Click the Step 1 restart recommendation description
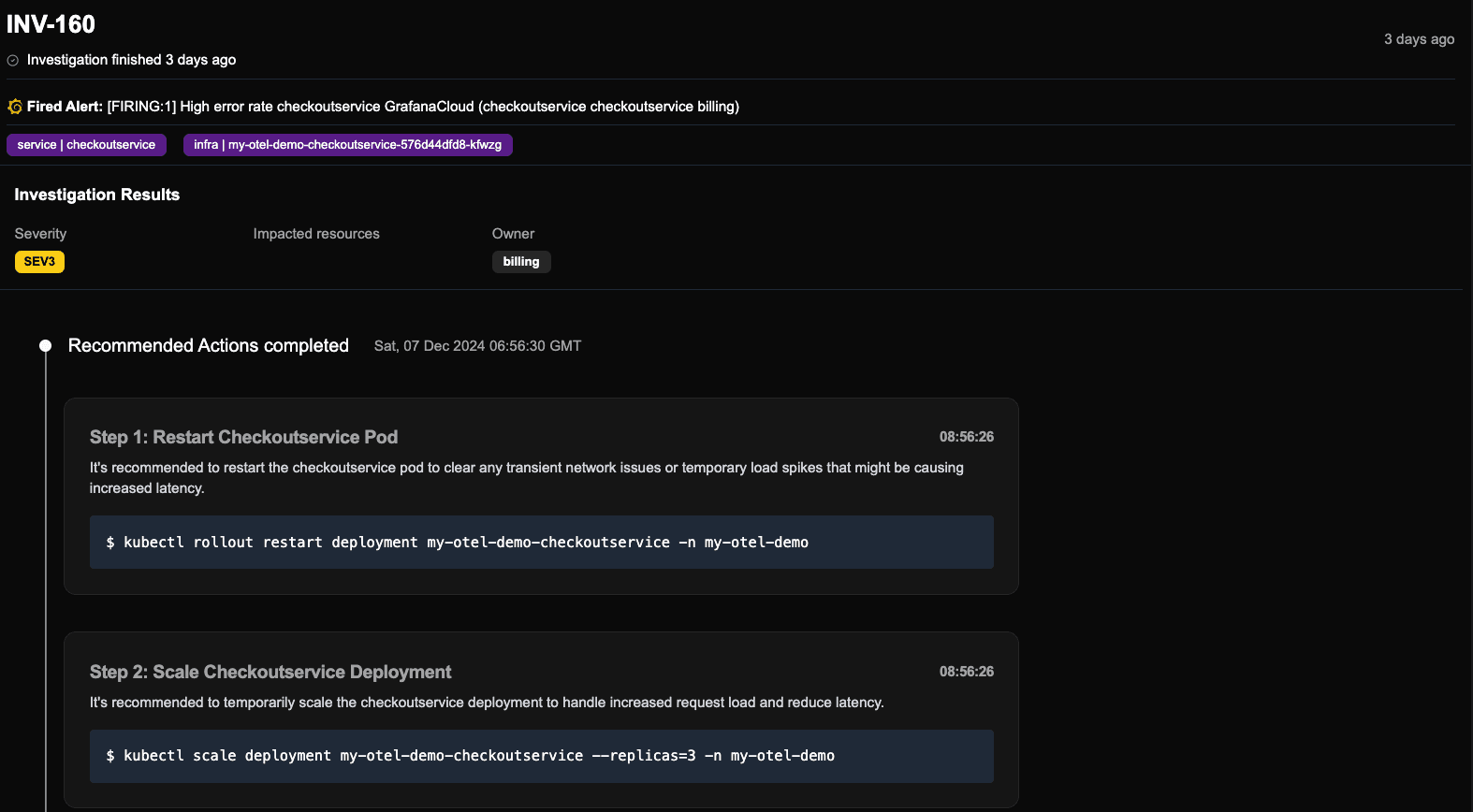Image resolution: width=1473 pixels, height=812 pixels. point(527,478)
